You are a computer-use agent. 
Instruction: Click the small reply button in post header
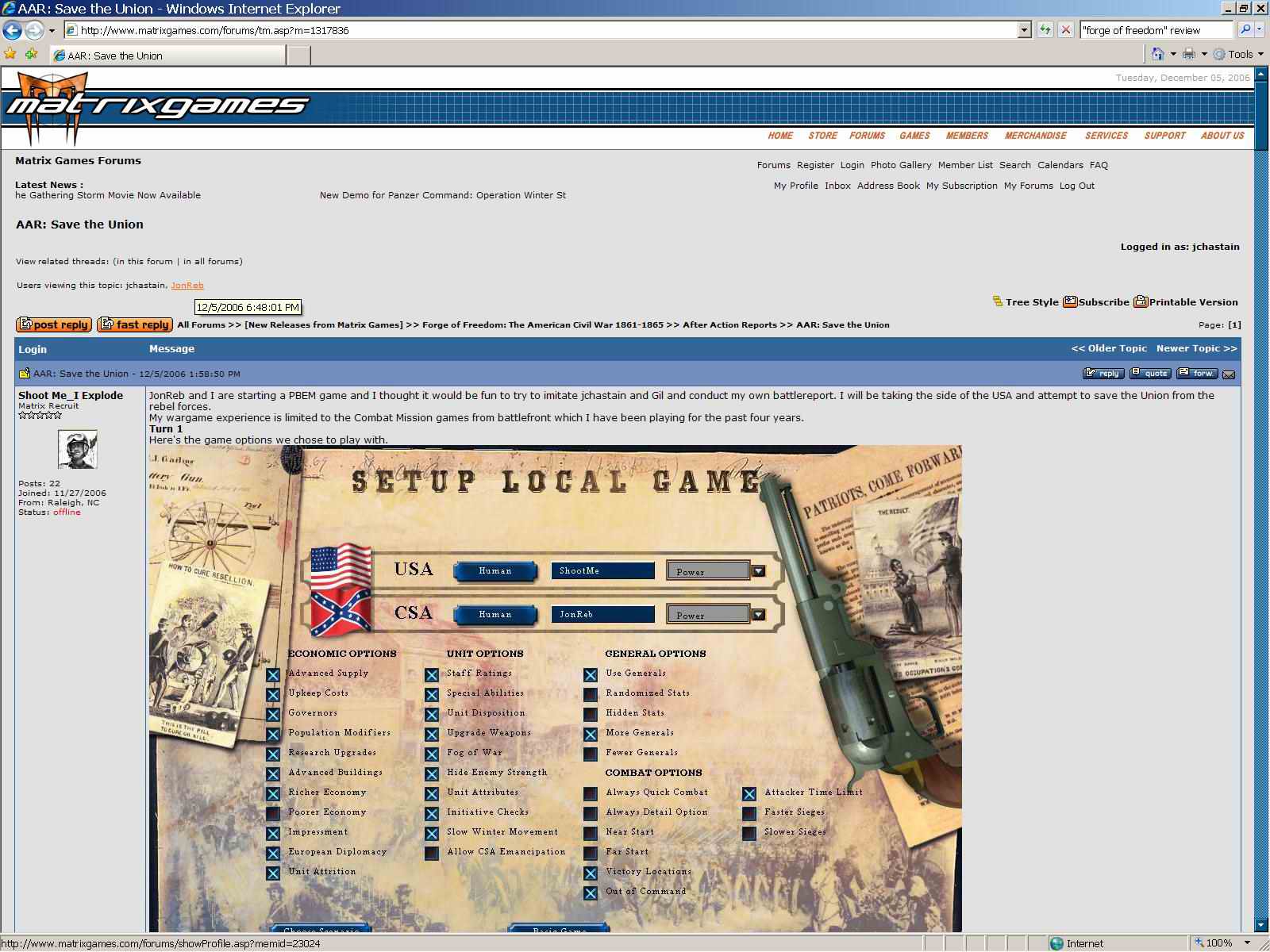[x=1103, y=373]
